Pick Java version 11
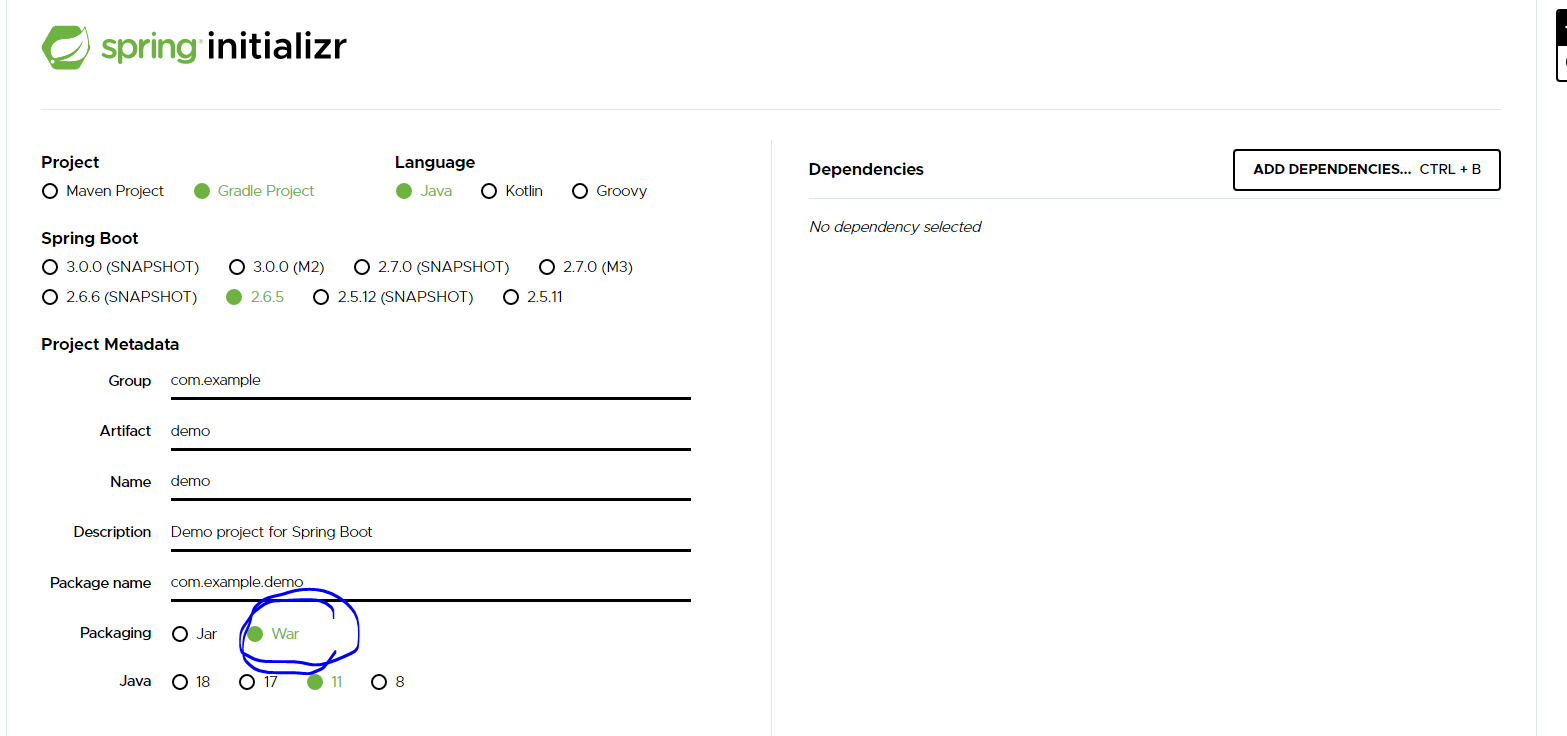 315,682
